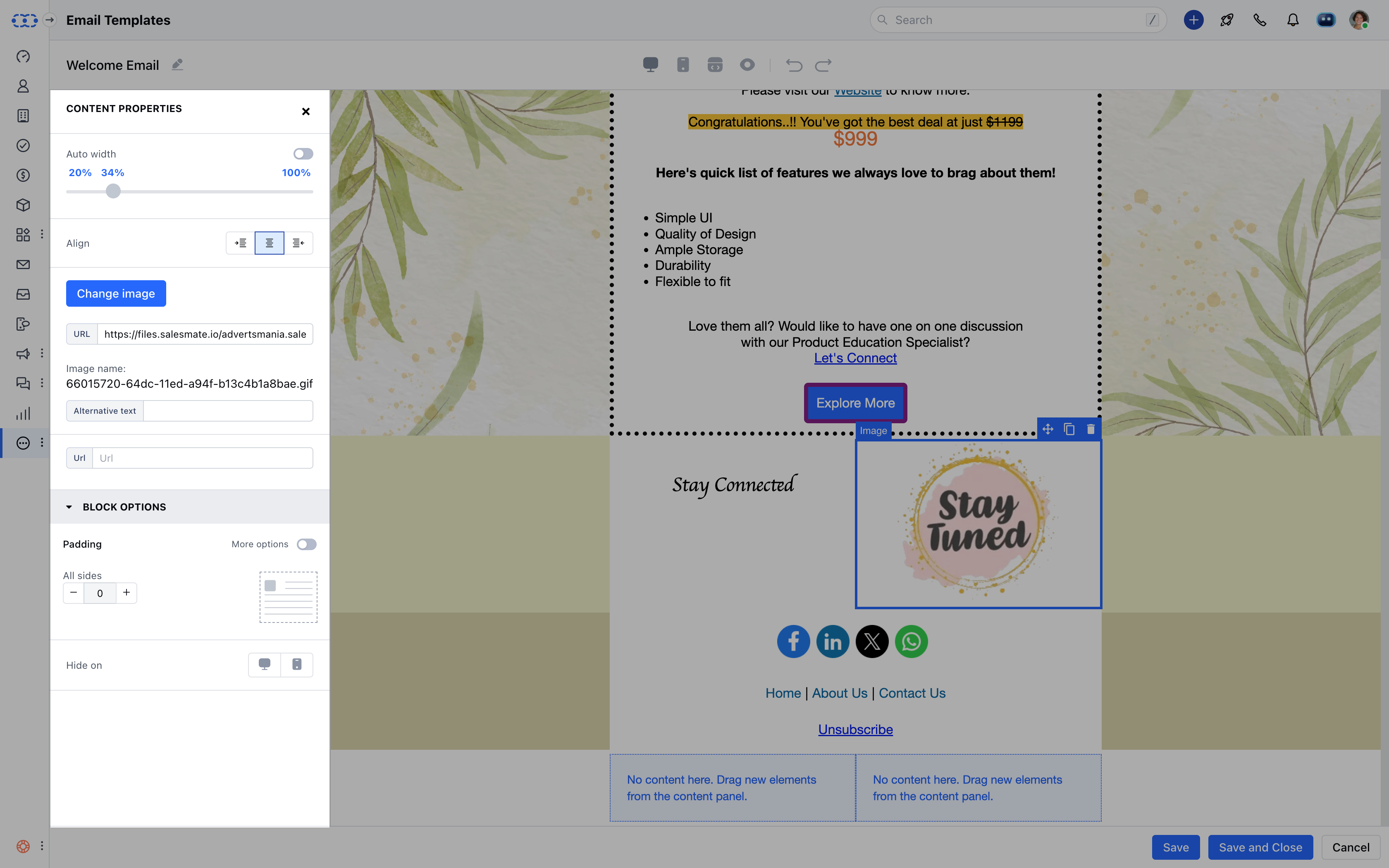This screenshot has height=868, width=1389.
Task: Duplicate the selected Image block
Action: point(1069,429)
